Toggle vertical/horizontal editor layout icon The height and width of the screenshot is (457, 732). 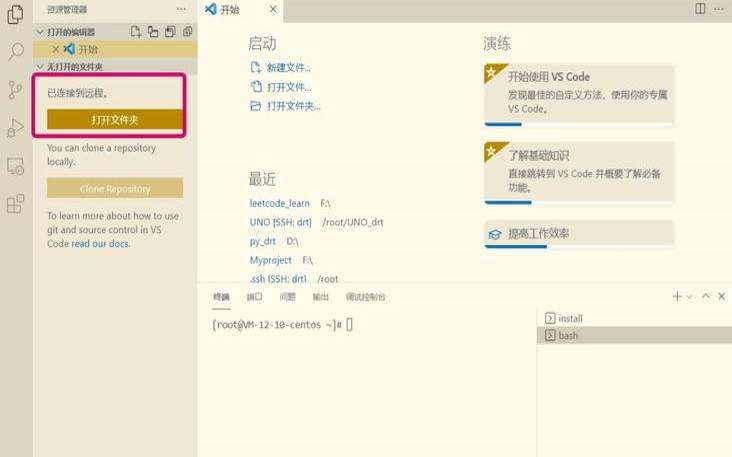[x=153, y=32]
